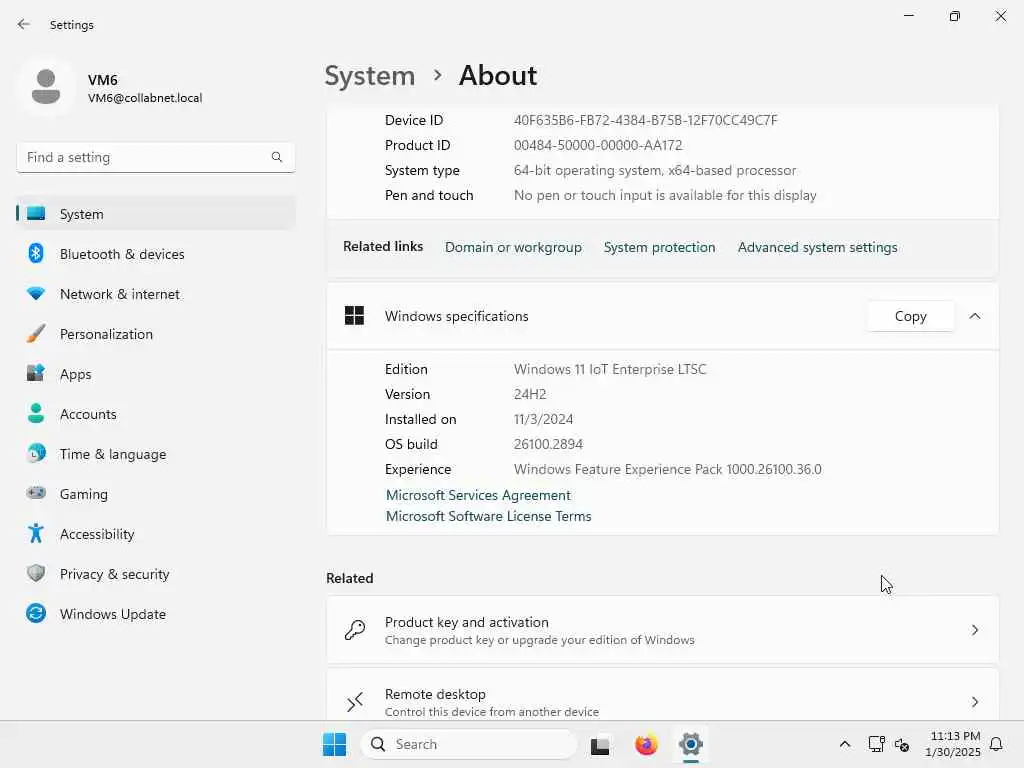
Task: Click the 64-bit operating system type text
Action: [654, 170]
